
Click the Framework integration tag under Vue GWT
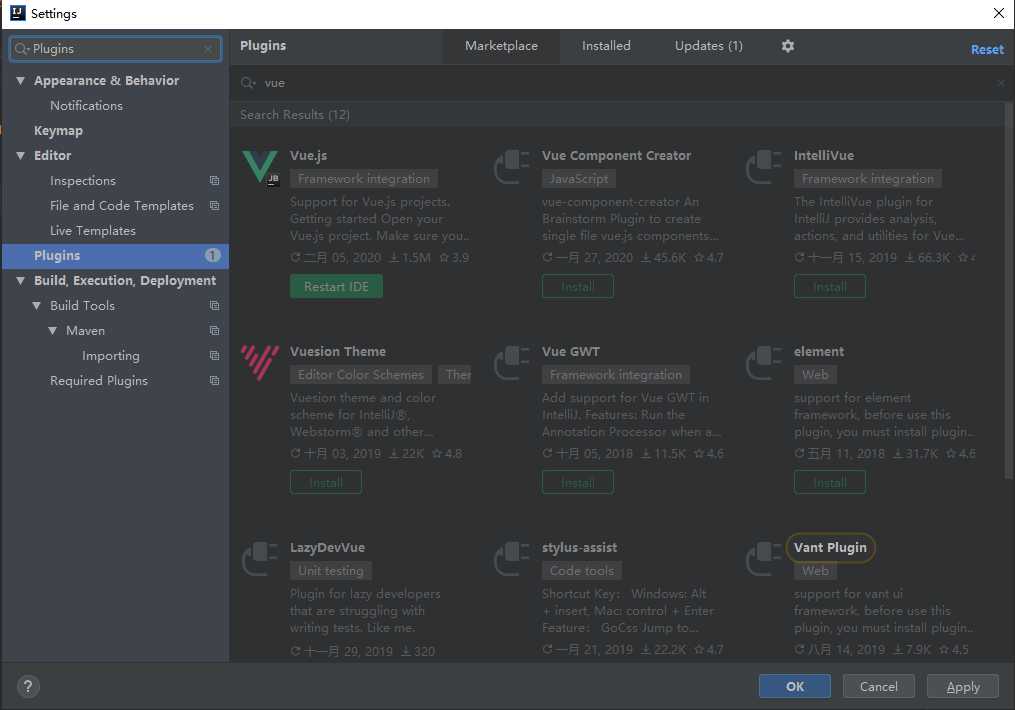click(616, 375)
